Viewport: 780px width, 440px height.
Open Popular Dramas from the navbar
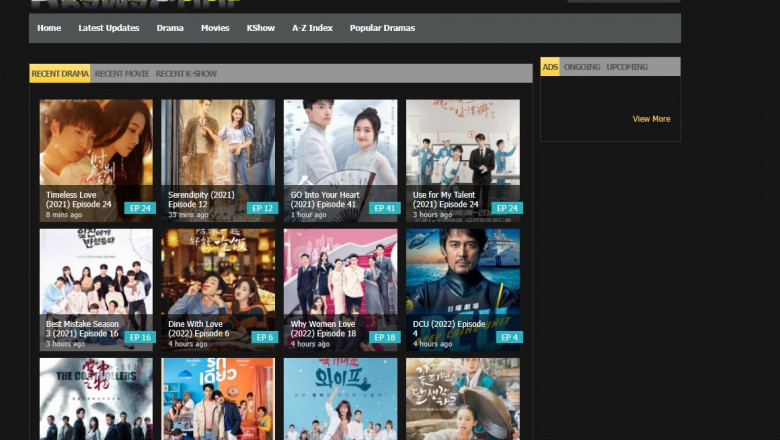382,28
